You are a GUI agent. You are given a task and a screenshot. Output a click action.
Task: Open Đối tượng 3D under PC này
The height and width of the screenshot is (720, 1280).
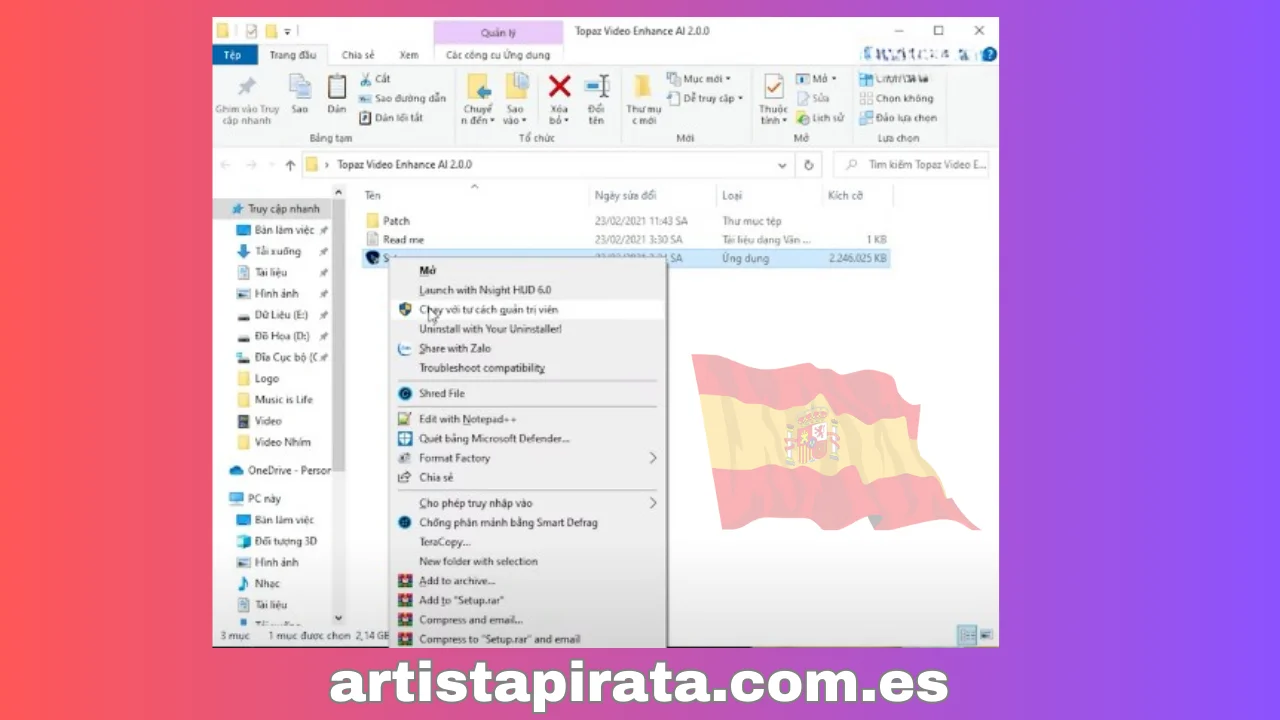(285, 541)
